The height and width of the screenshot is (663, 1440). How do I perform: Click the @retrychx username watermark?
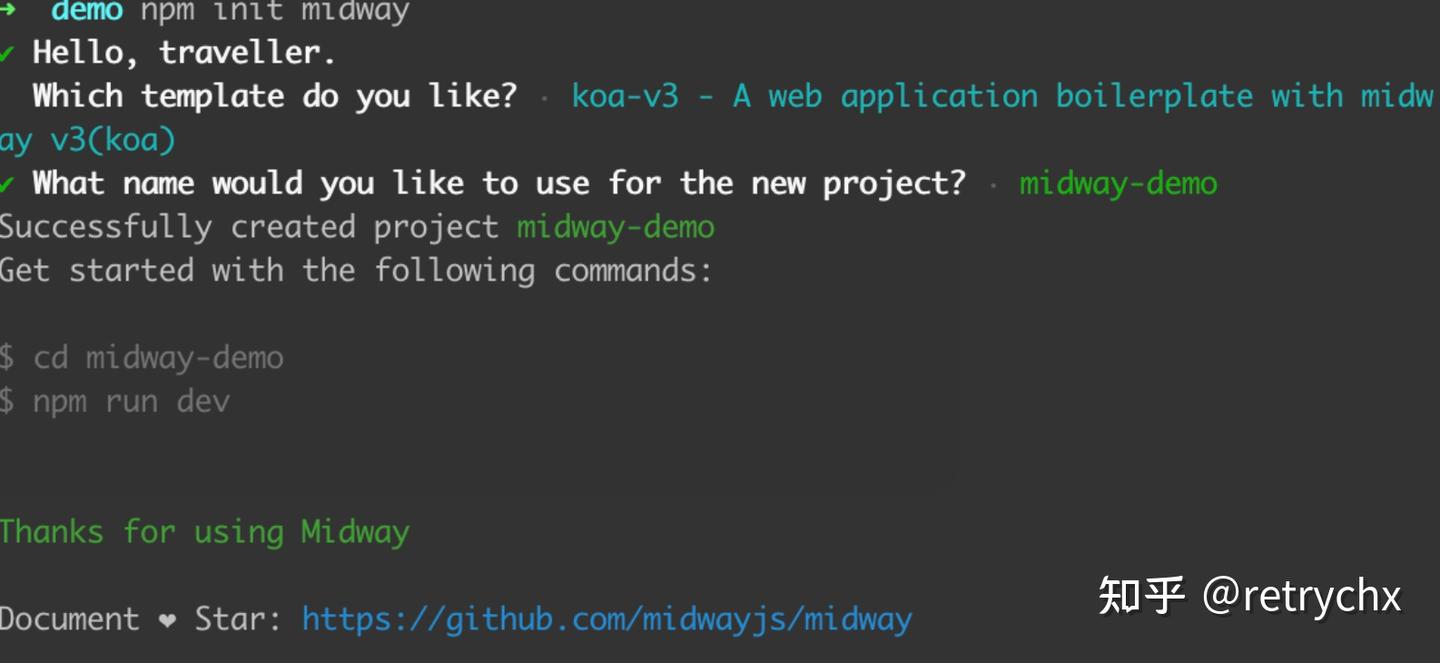pos(1302,596)
